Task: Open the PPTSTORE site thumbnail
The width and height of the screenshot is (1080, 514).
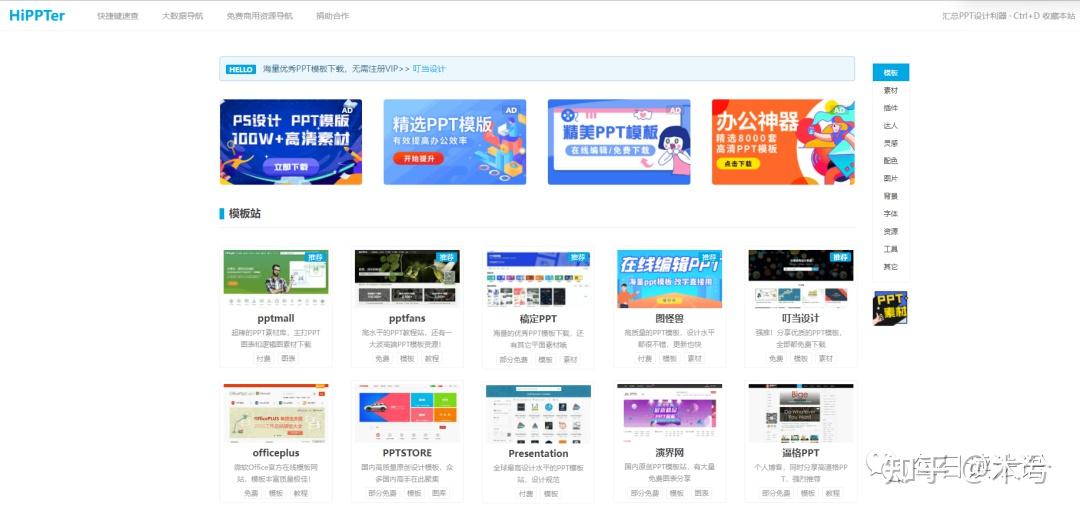Action: [407, 413]
